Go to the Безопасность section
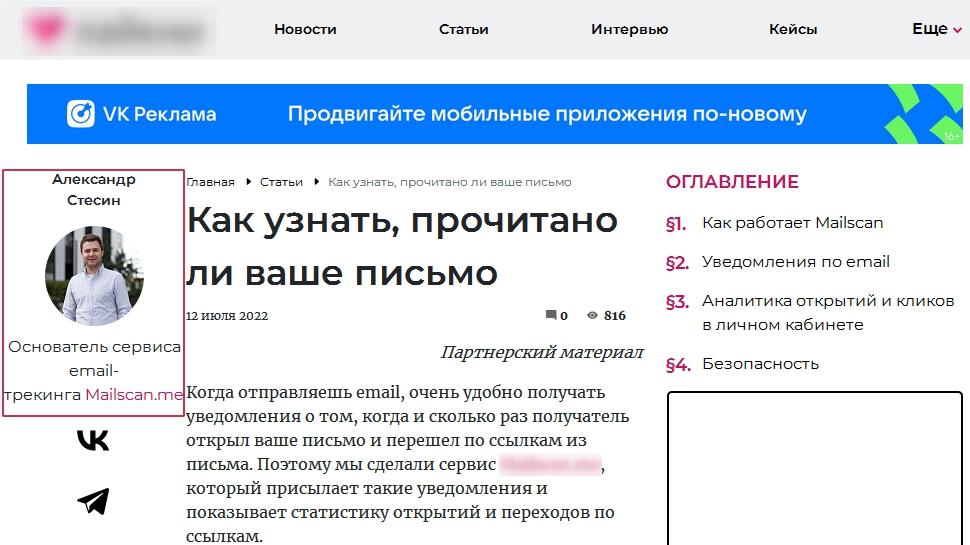Screen dimensions: 970x545 click(760, 364)
